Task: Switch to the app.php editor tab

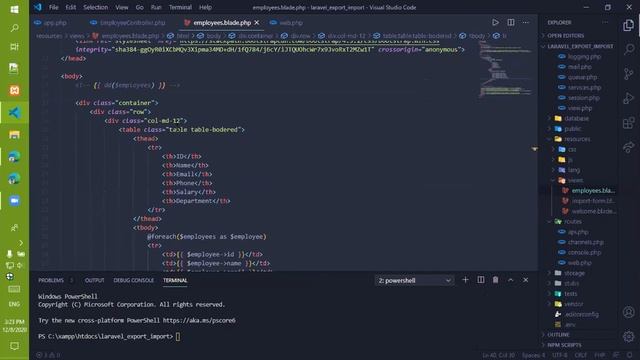Action: (52, 23)
